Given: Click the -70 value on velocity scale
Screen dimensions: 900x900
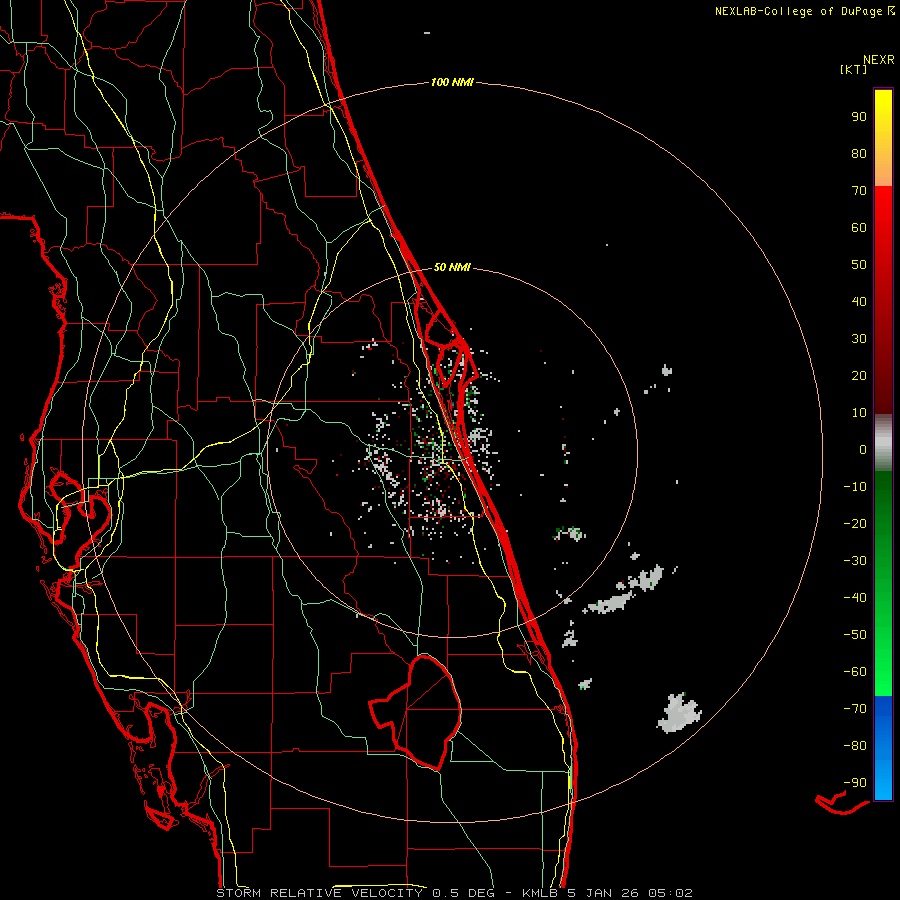Looking at the screenshot, I should point(855,709).
